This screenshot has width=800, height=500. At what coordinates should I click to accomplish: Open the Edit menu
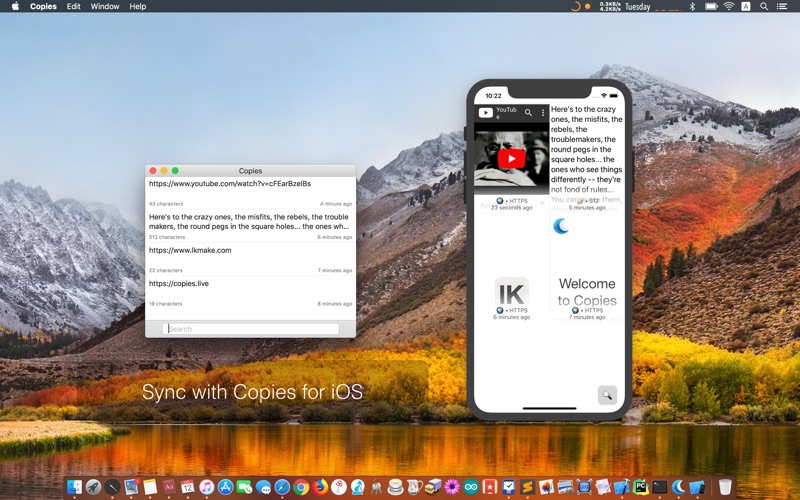[73, 6]
